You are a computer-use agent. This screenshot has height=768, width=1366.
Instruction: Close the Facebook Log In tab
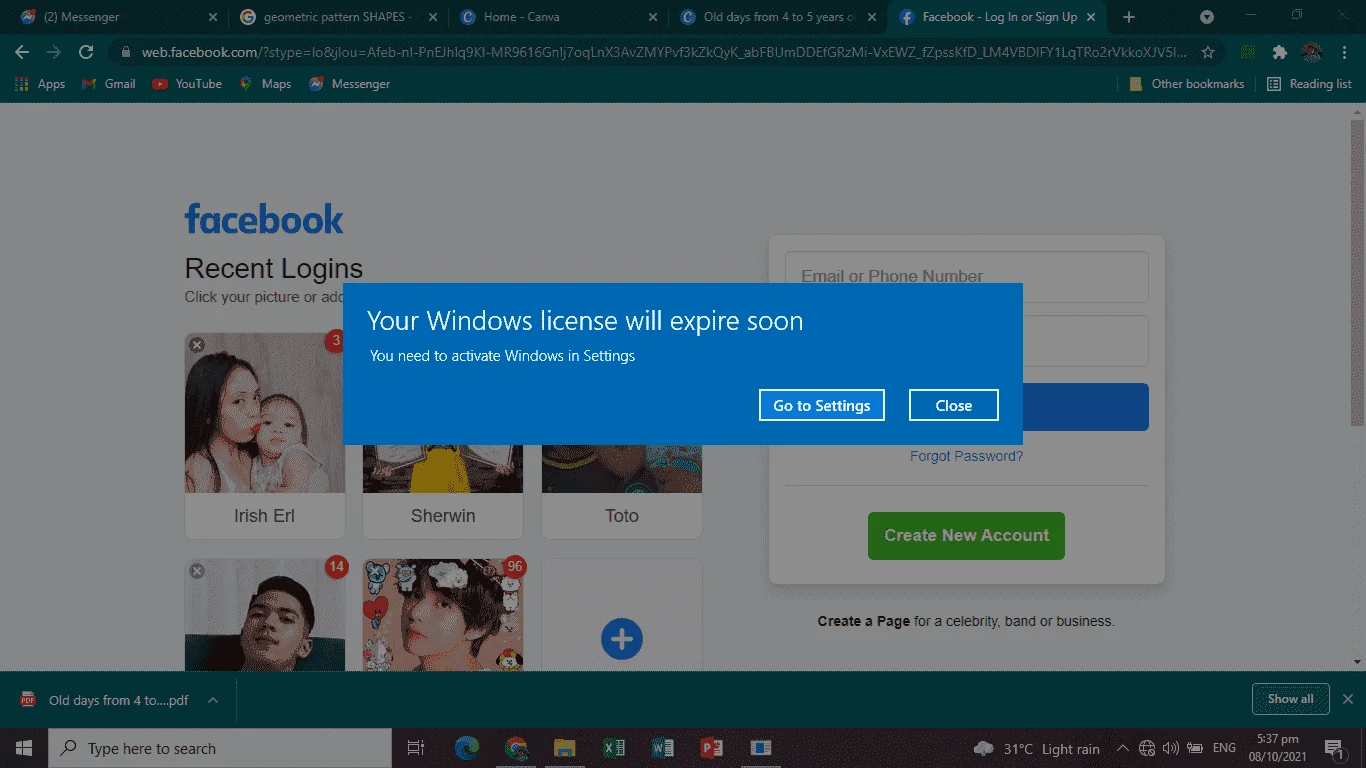(1091, 17)
